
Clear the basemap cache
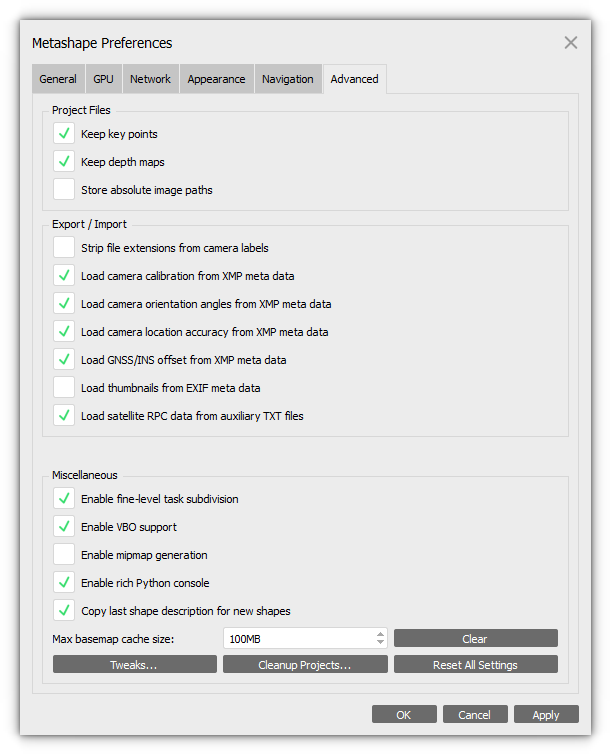[x=476, y=638]
